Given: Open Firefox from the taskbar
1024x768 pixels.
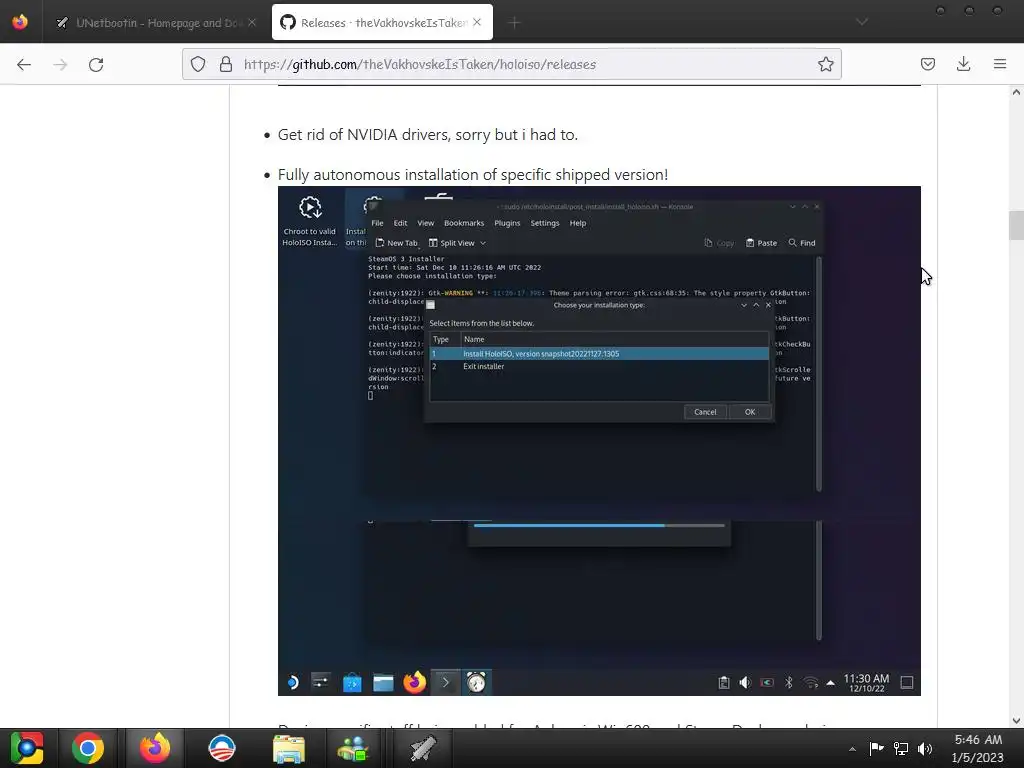Looking at the screenshot, I should (155, 748).
